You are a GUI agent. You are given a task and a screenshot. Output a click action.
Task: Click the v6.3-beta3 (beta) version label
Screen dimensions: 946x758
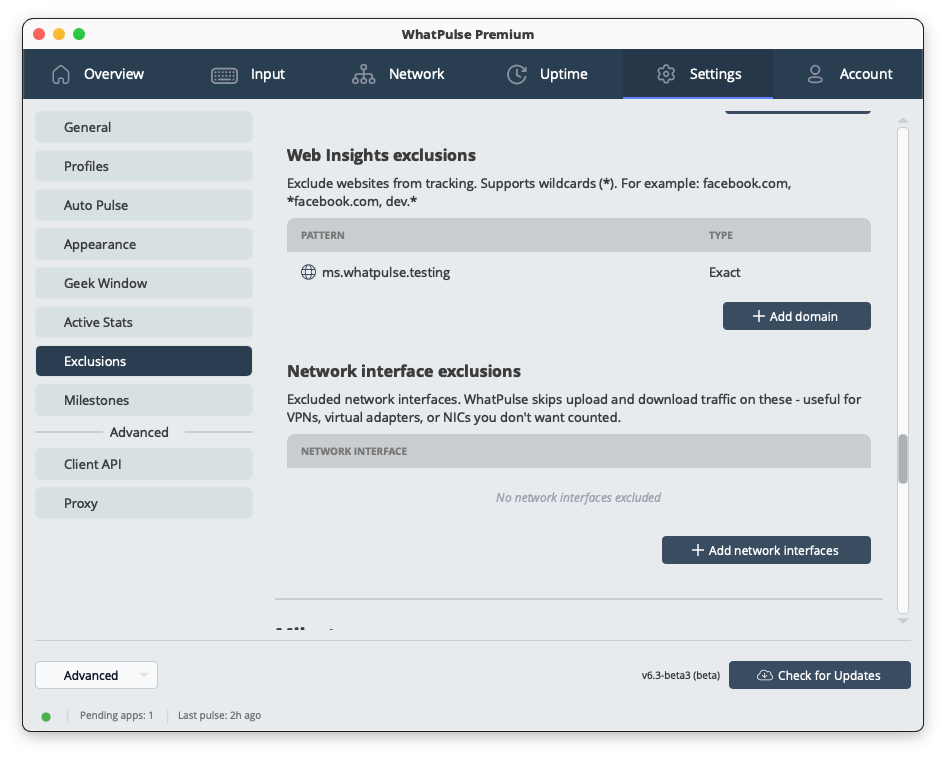point(681,675)
